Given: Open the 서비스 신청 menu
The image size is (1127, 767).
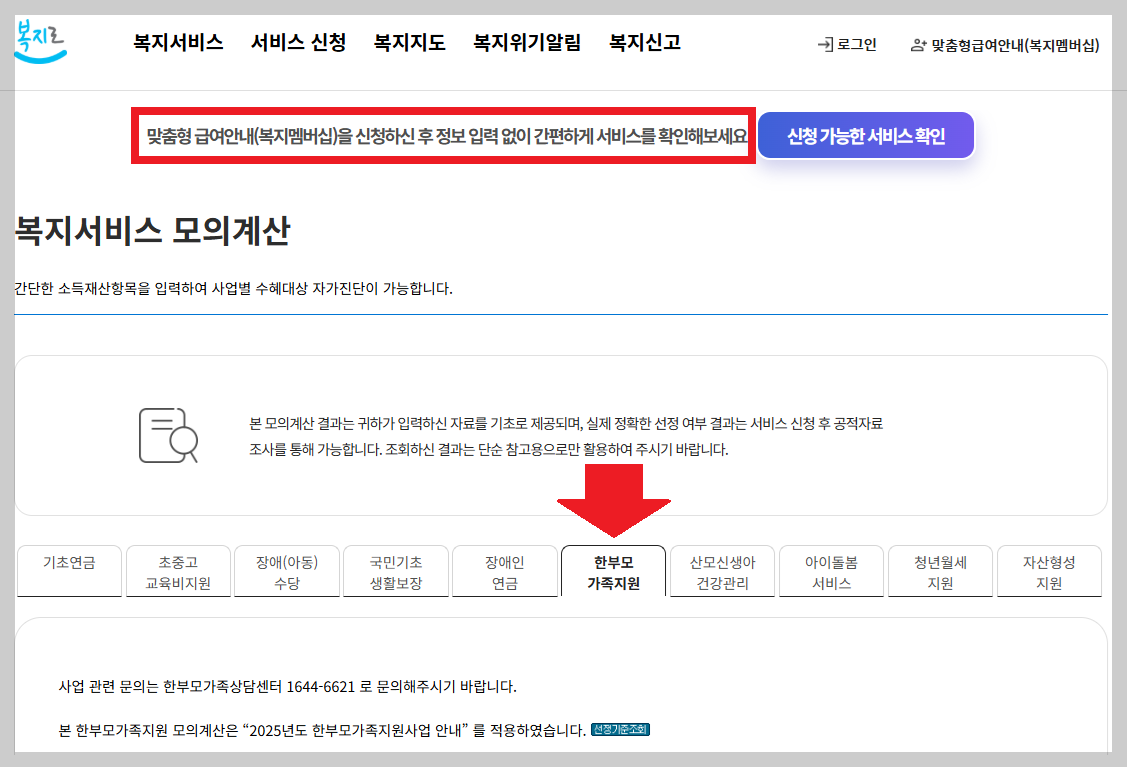Looking at the screenshot, I should click(x=298, y=42).
